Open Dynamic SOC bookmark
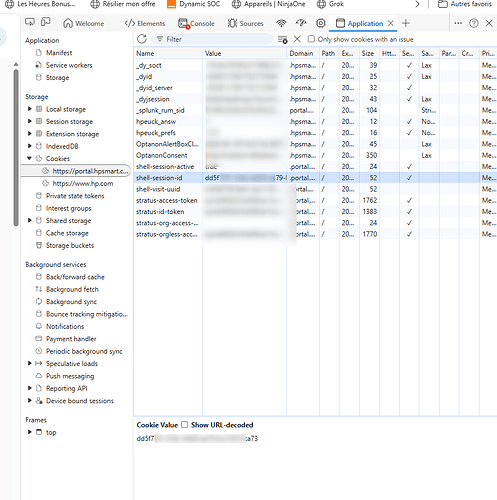 pos(194,4)
